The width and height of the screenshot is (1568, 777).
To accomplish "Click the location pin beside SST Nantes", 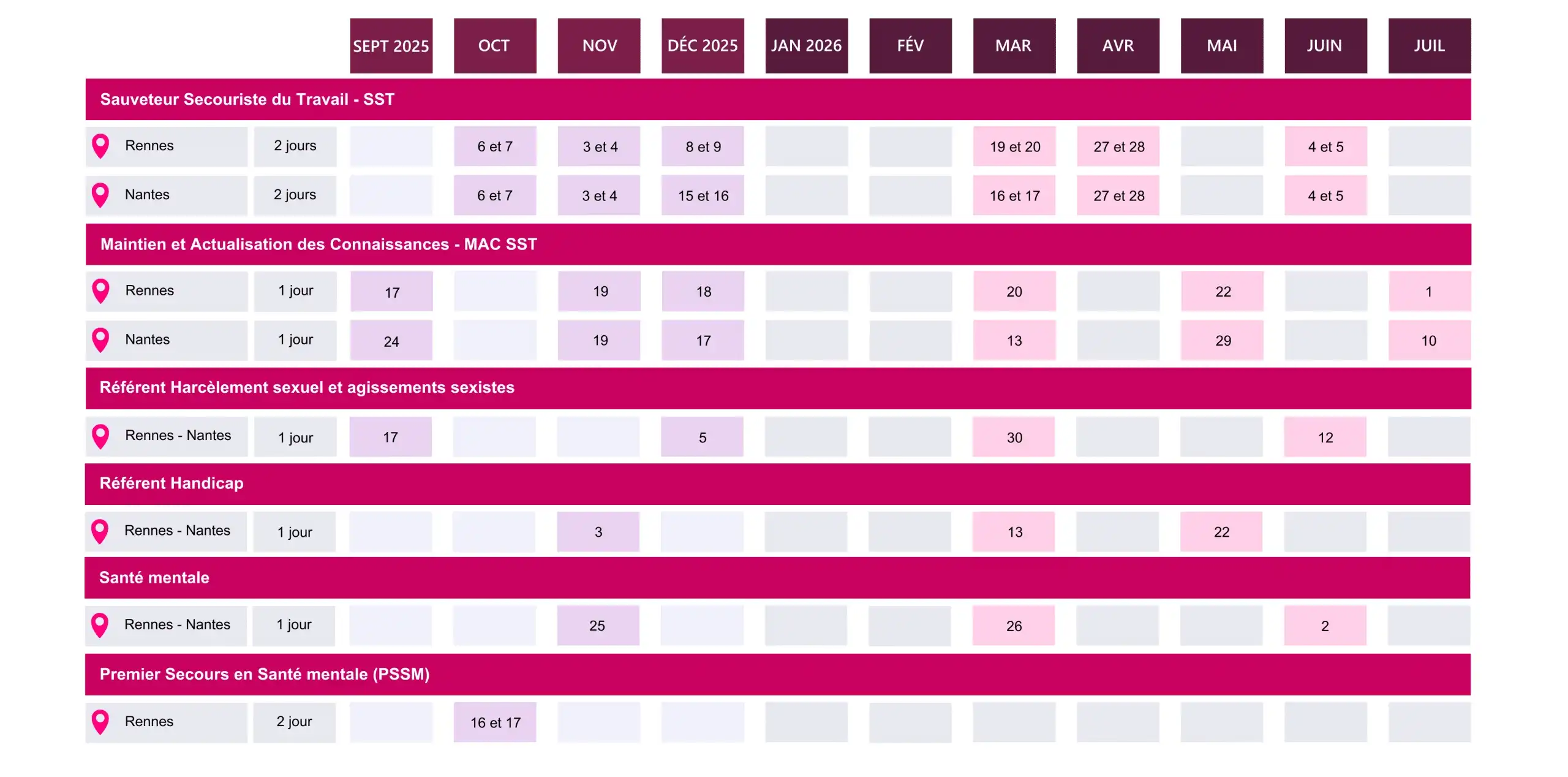I will (x=100, y=195).
